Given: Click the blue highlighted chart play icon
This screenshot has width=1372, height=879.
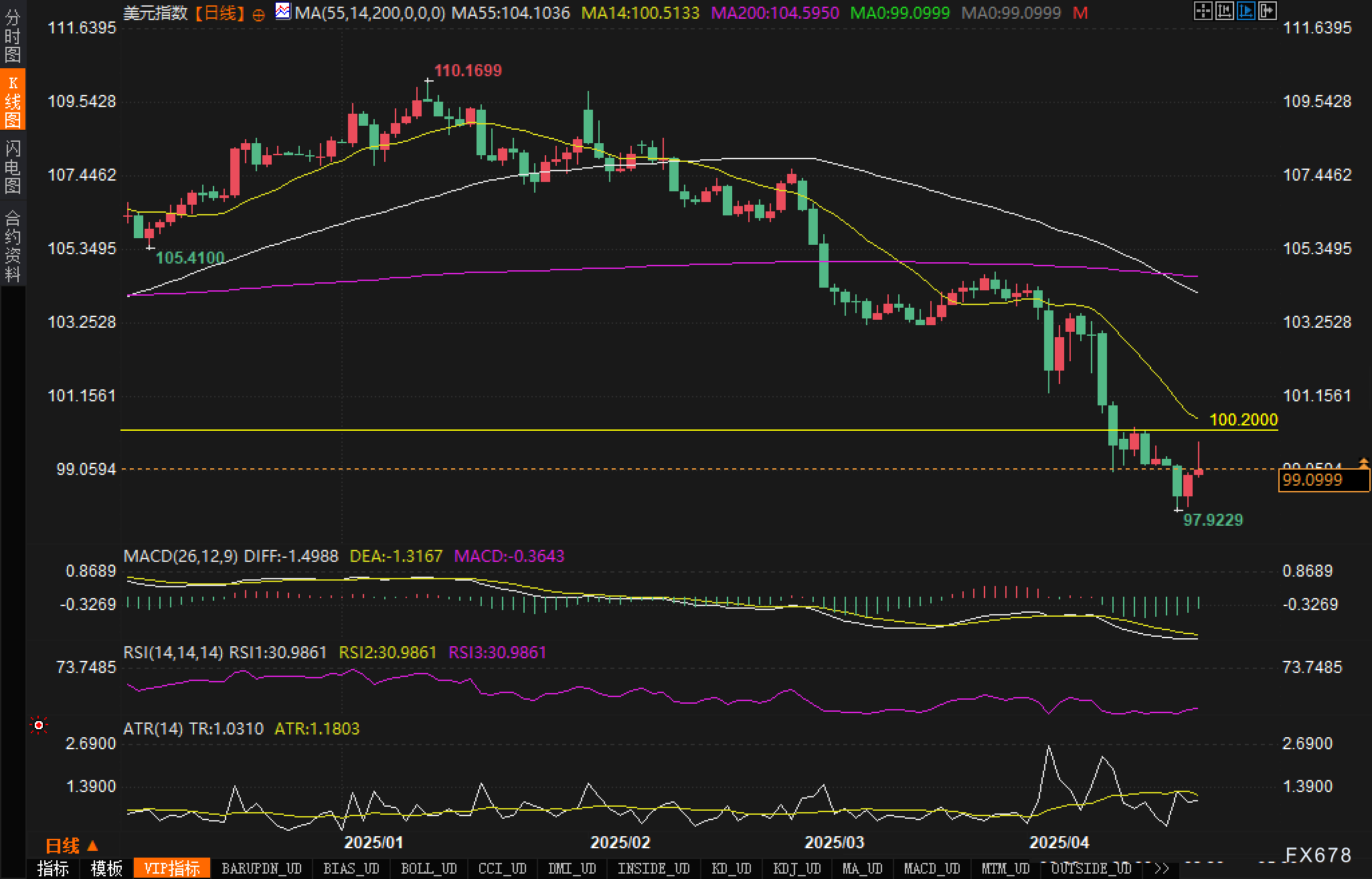Looking at the screenshot, I should (x=1246, y=11).
